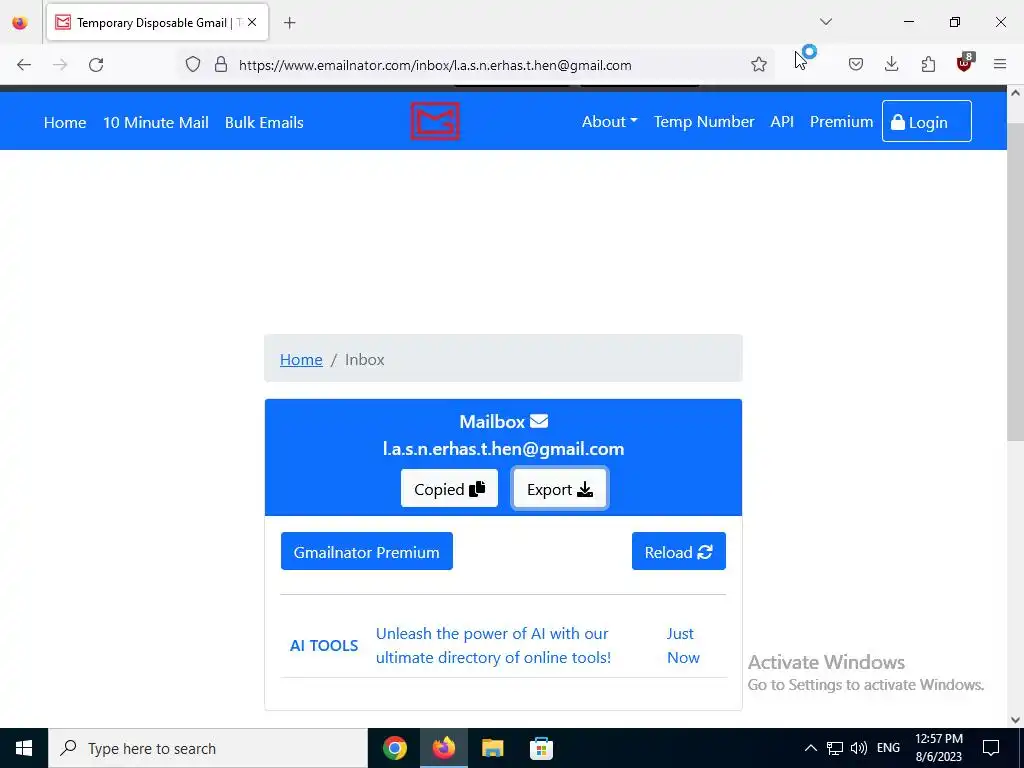Click the taskbar search box
The image size is (1024, 768).
point(208,748)
